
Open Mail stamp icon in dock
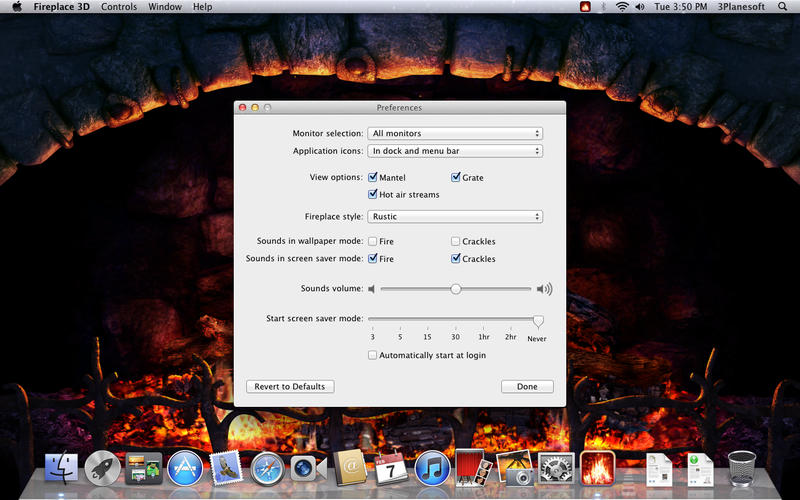coord(227,468)
